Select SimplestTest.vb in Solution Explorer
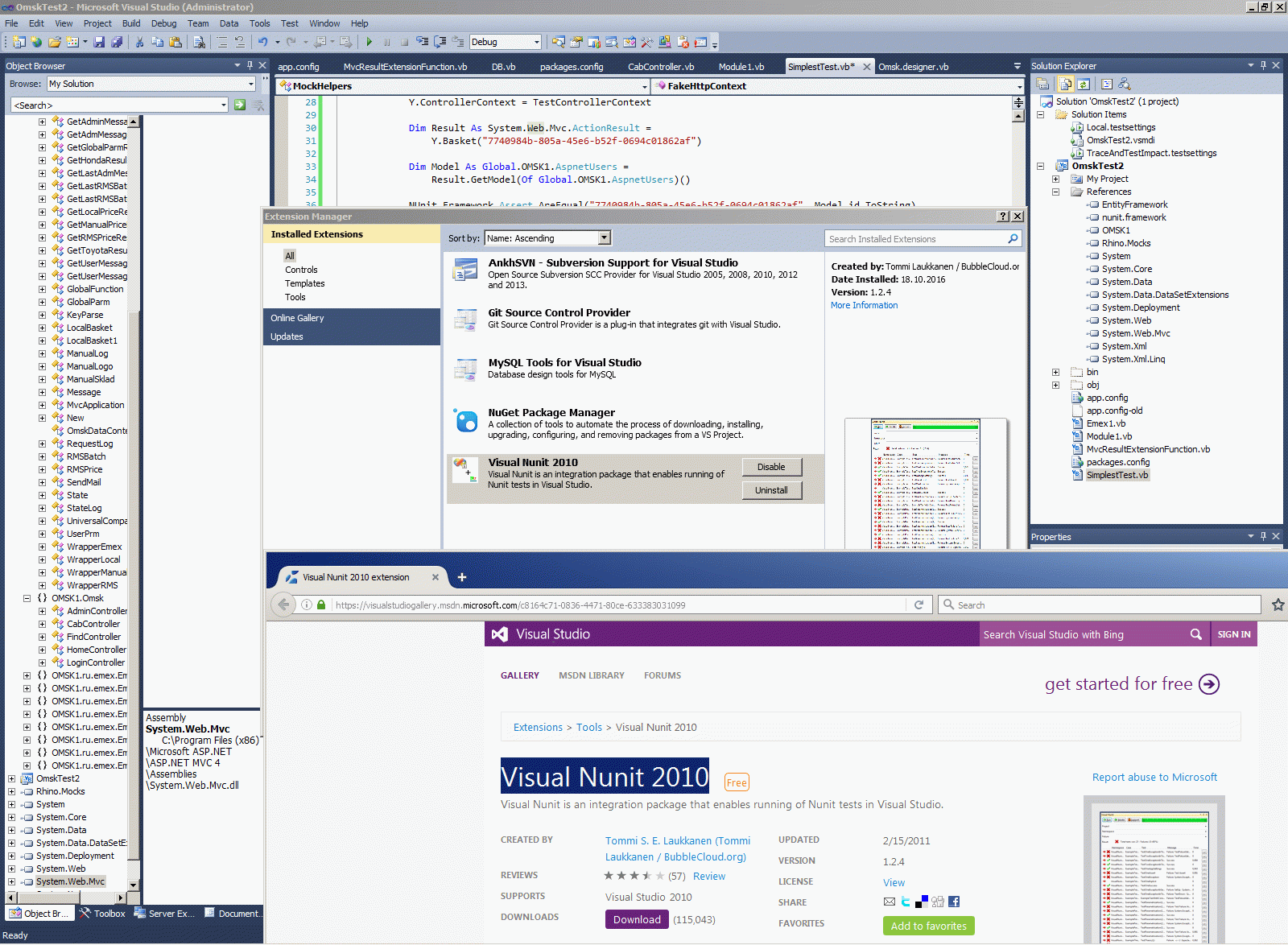 (x=1117, y=475)
